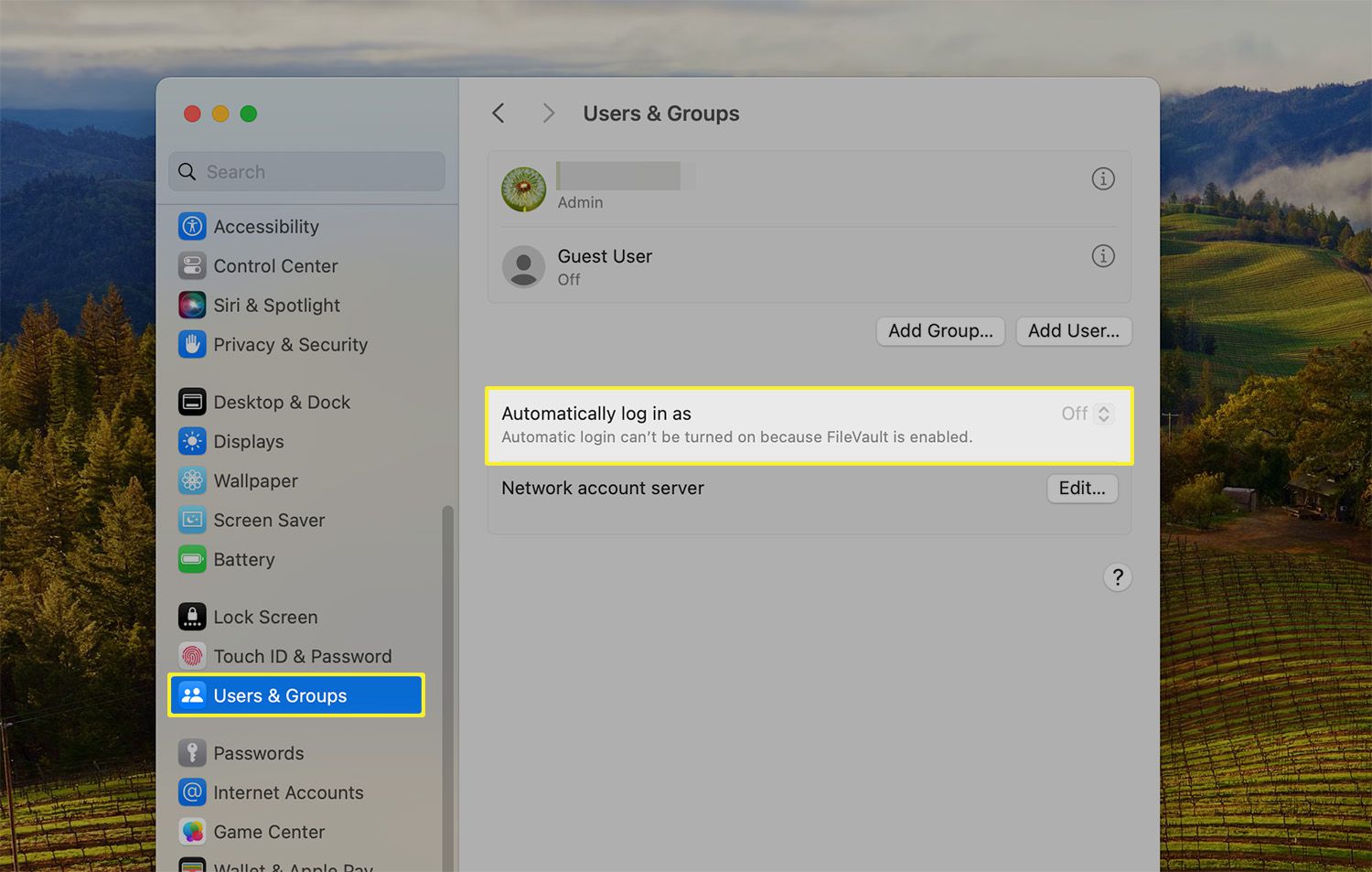Open Privacy & Security hand icon
Image resolution: width=1372 pixels, height=872 pixels.
click(192, 344)
